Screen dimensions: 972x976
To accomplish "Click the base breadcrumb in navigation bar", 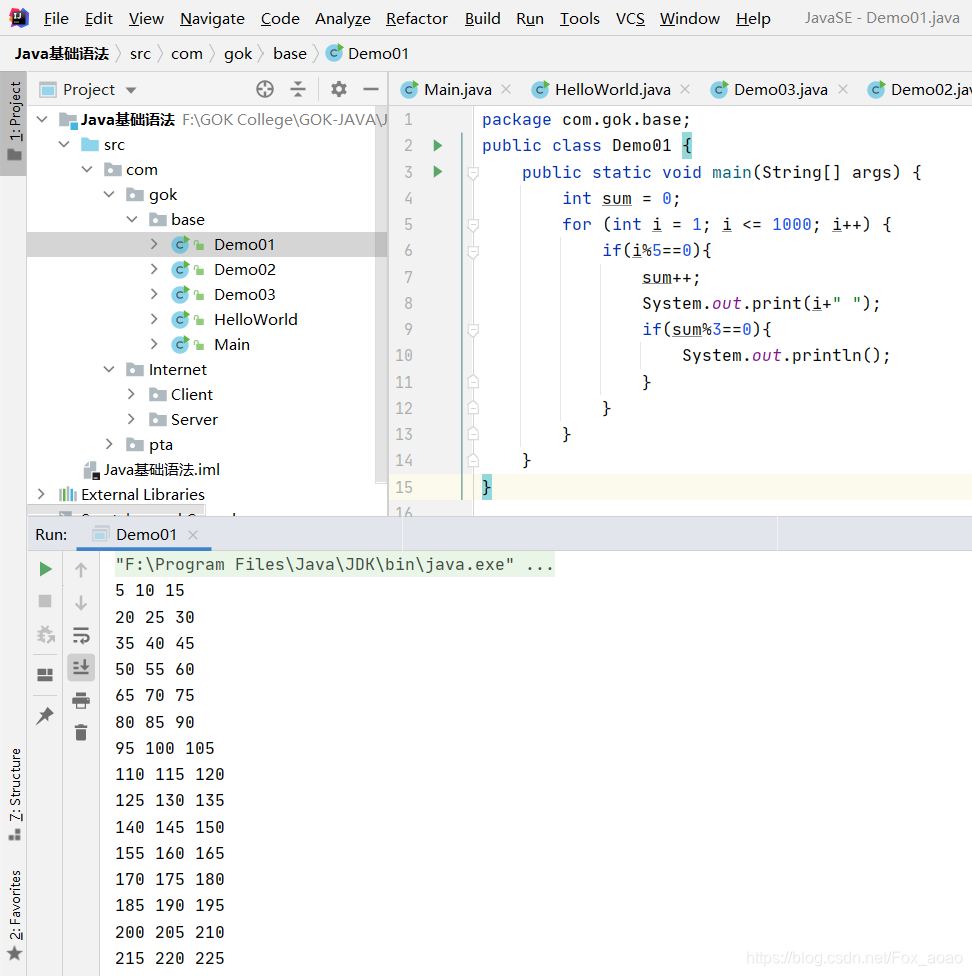I will (289, 54).
